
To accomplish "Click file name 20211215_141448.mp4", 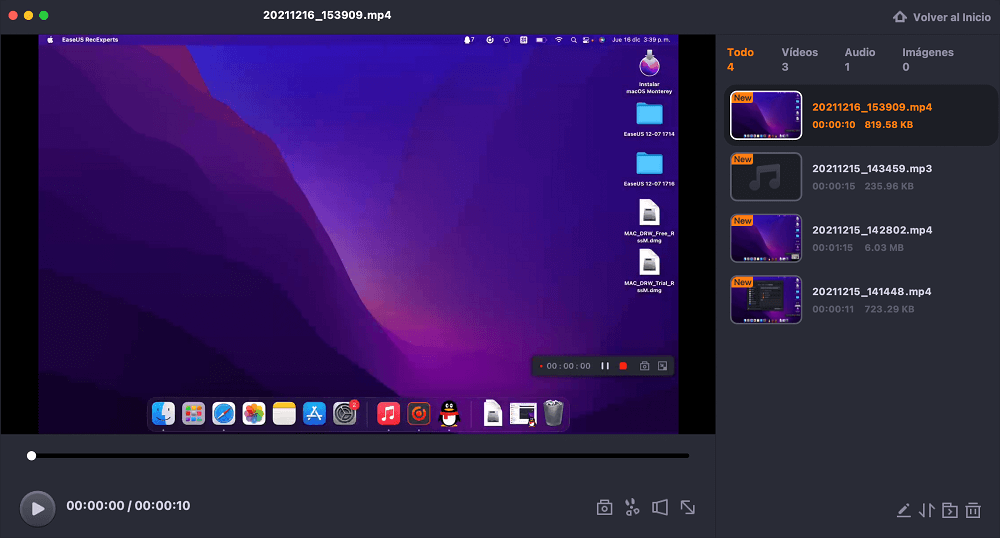I will click(871, 291).
